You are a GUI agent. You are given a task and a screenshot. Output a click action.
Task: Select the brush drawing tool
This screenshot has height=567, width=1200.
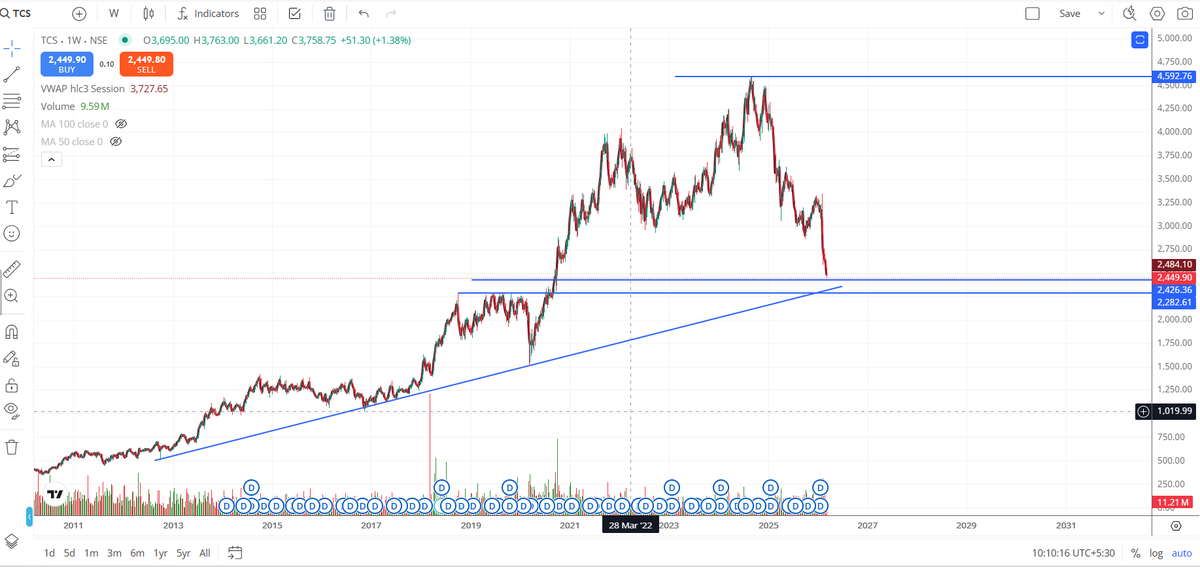pyautogui.click(x=12, y=181)
